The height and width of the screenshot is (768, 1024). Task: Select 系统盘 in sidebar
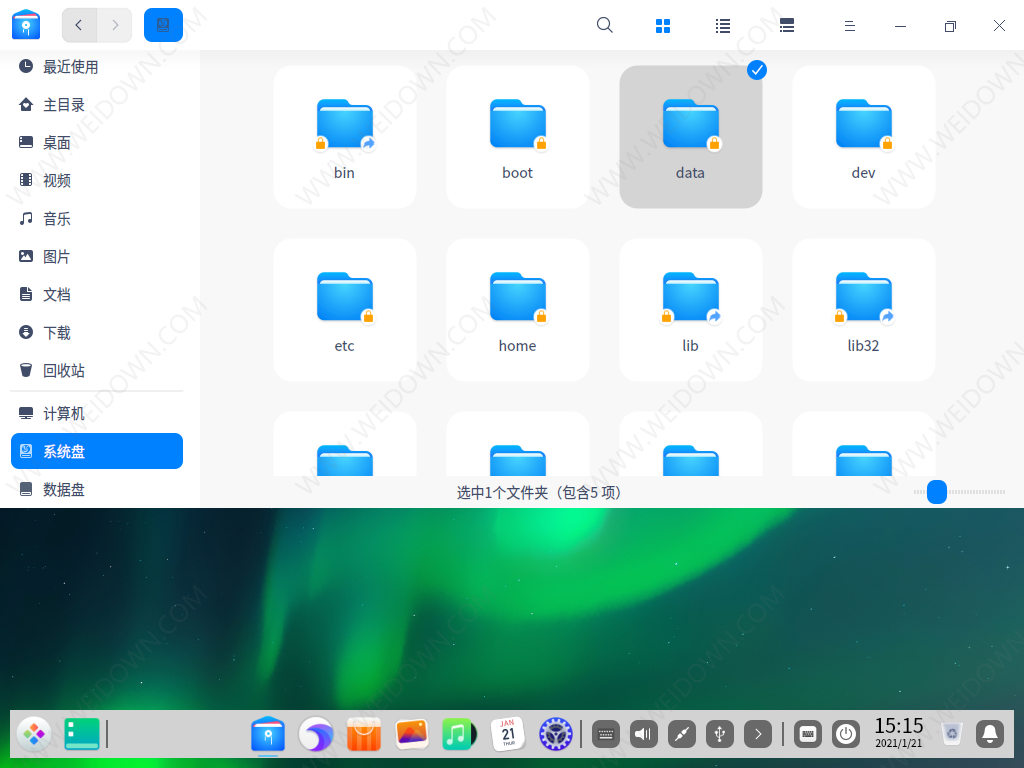[97, 451]
